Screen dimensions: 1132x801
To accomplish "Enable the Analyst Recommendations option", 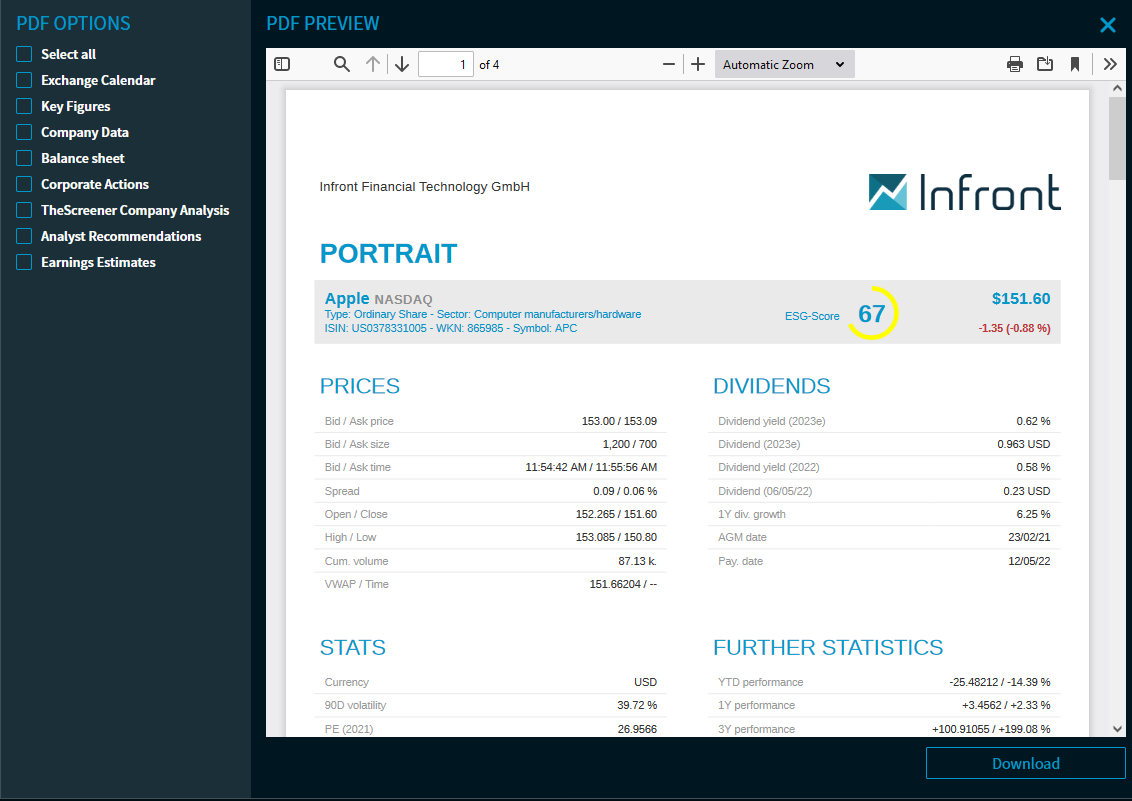I will [24, 236].
